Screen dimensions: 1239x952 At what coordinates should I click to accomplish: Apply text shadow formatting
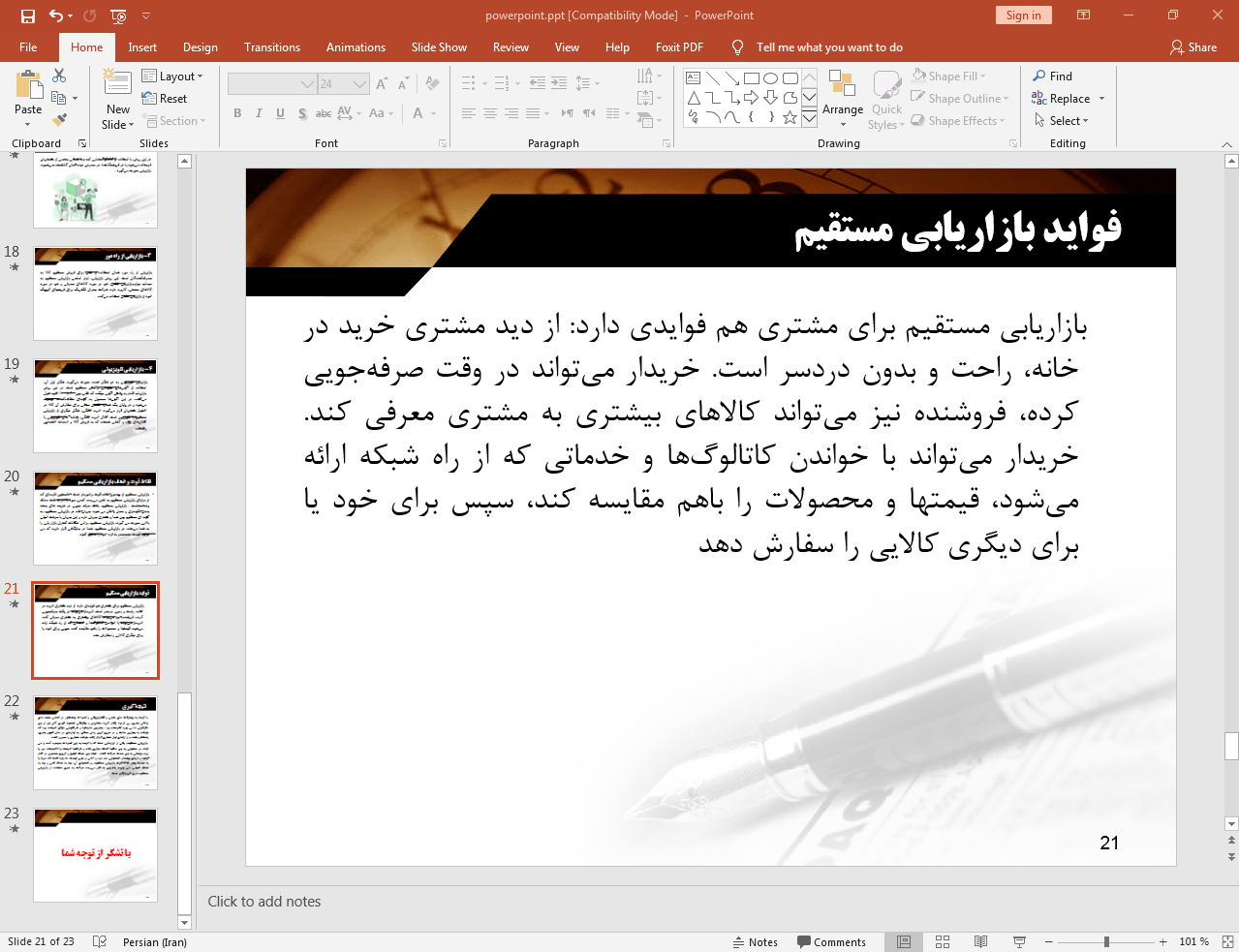[x=302, y=113]
